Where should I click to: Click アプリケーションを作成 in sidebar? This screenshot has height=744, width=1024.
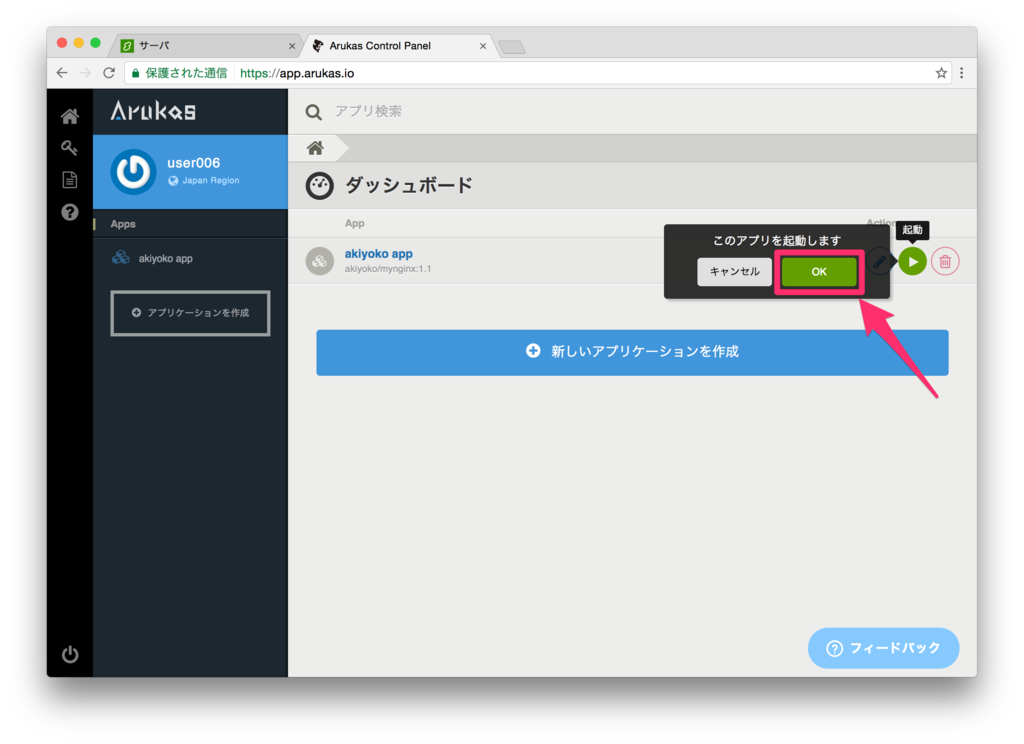point(190,313)
